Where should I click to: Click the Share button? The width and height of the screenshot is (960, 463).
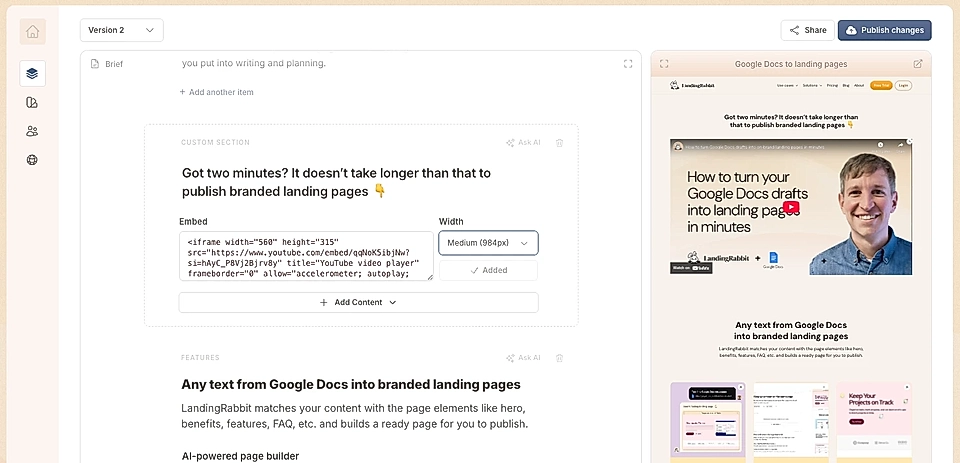pyautogui.click(x=808, y=30)
